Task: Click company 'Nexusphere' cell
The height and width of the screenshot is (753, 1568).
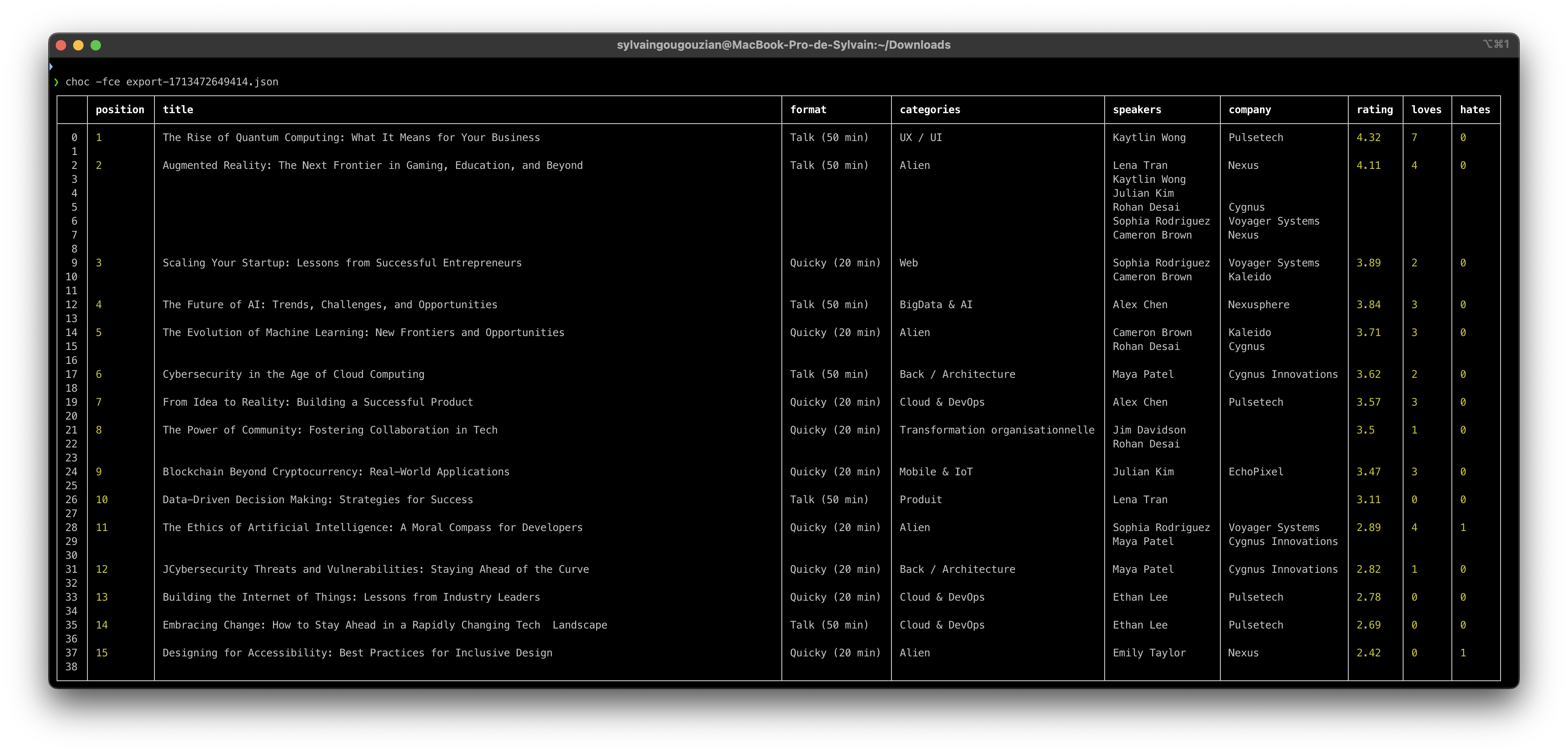Action: 1259,304
